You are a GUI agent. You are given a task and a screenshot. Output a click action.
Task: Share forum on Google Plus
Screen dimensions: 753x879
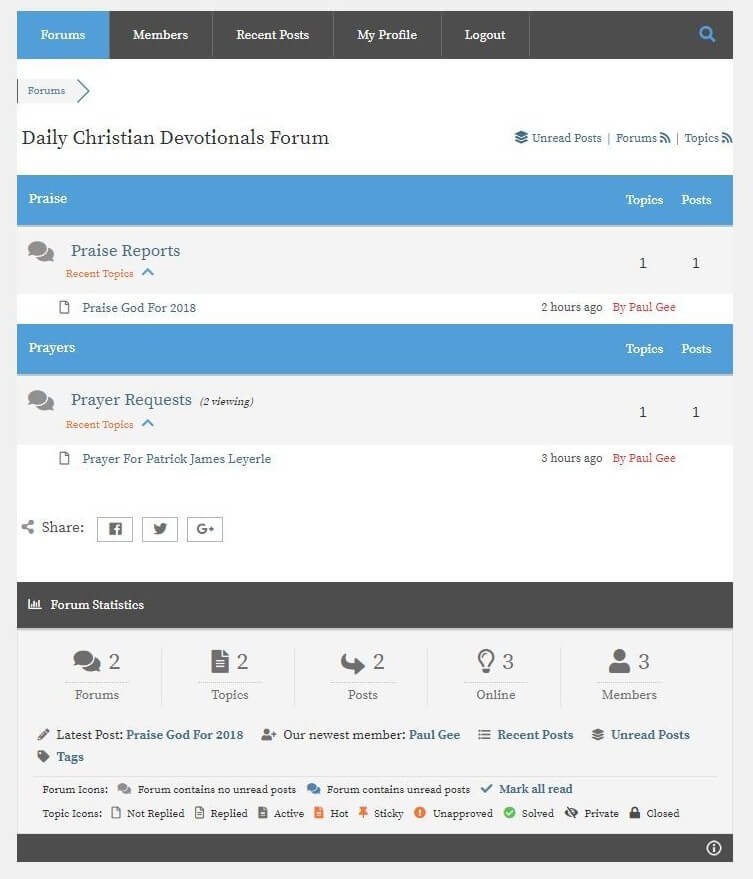(205, 529)
